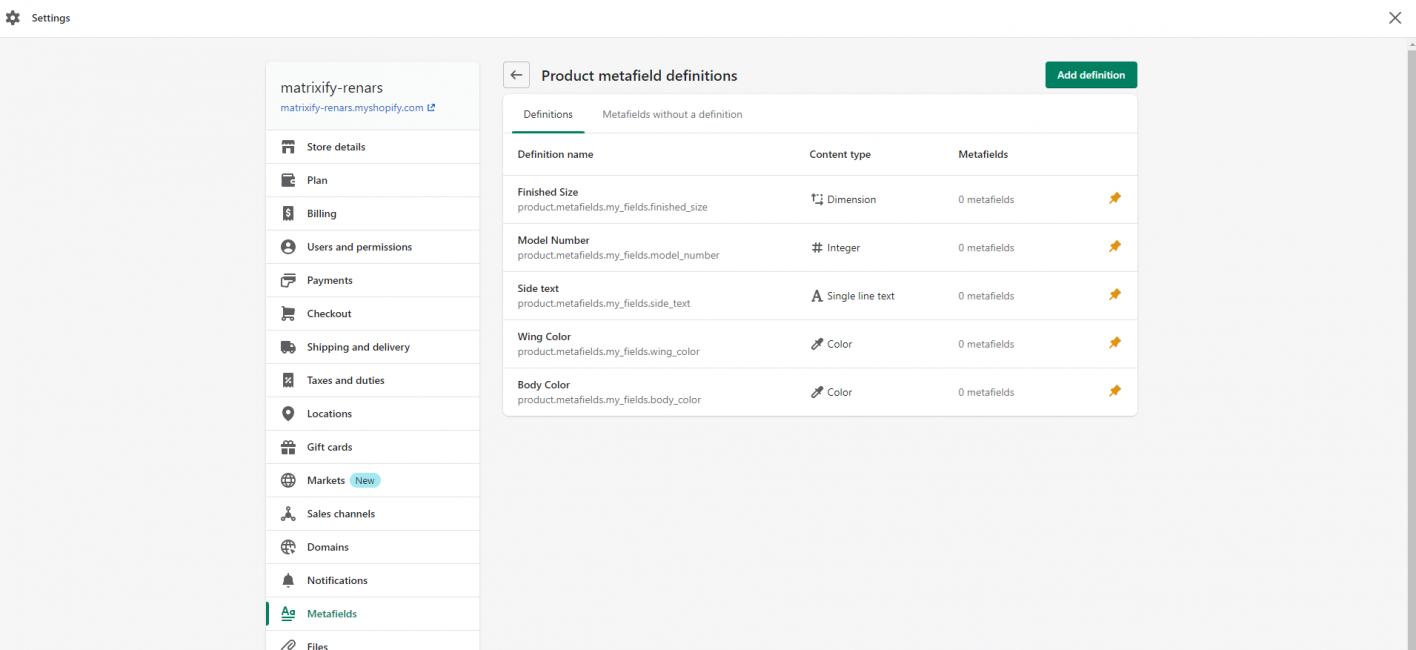
Task: Click the Gift cards icon
Action: (288, 446)
